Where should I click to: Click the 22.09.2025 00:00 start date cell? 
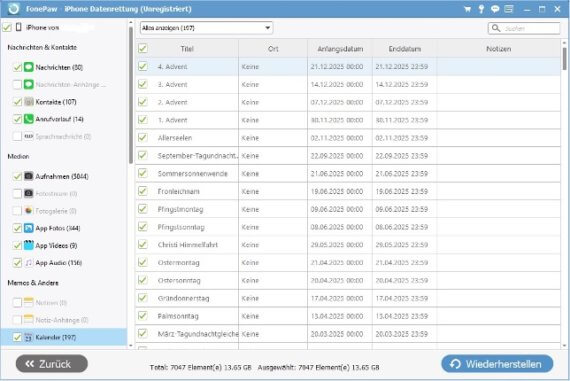tap(337, 156)
